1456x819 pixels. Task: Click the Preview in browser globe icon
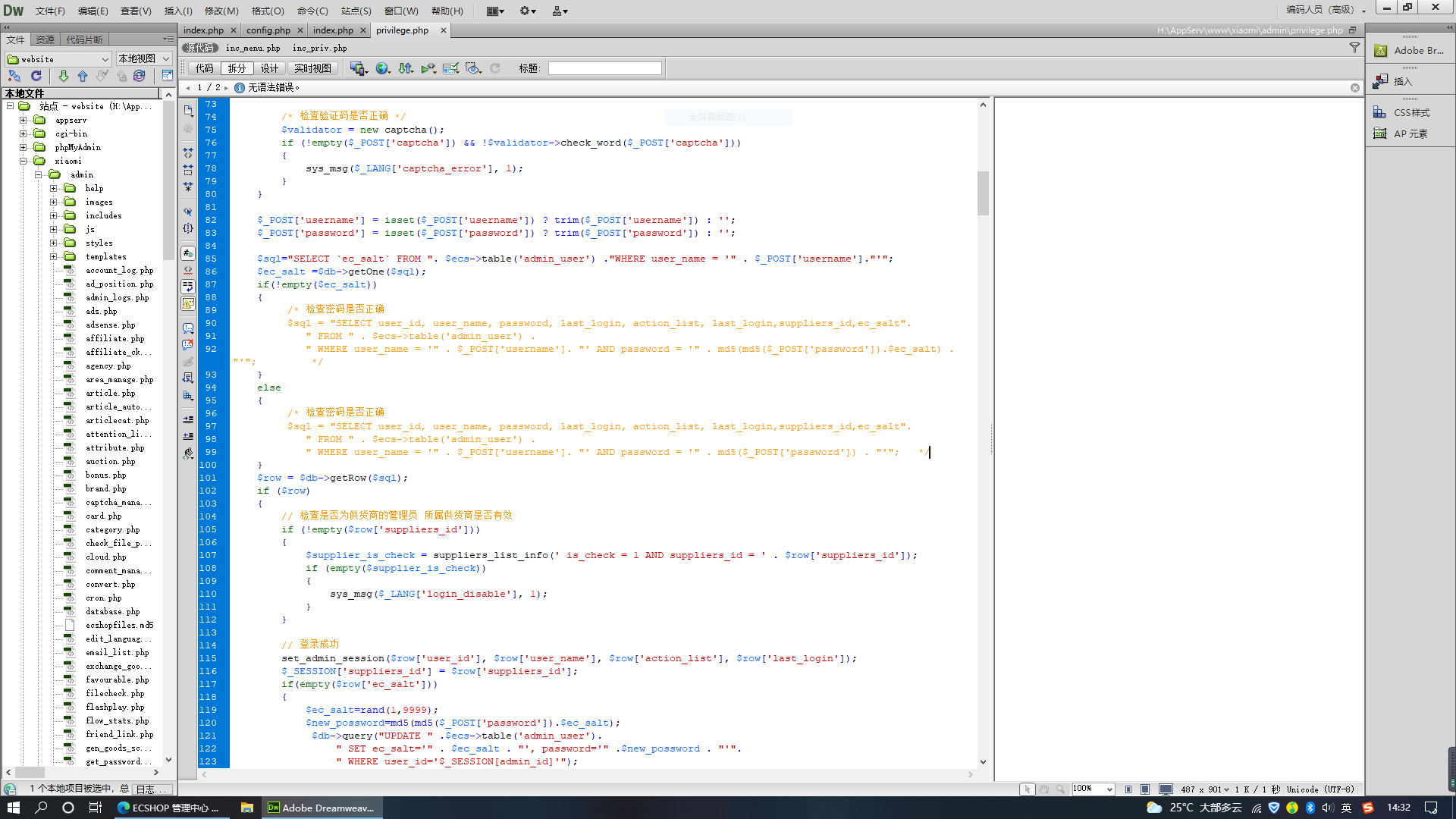(x=381, y=68)
